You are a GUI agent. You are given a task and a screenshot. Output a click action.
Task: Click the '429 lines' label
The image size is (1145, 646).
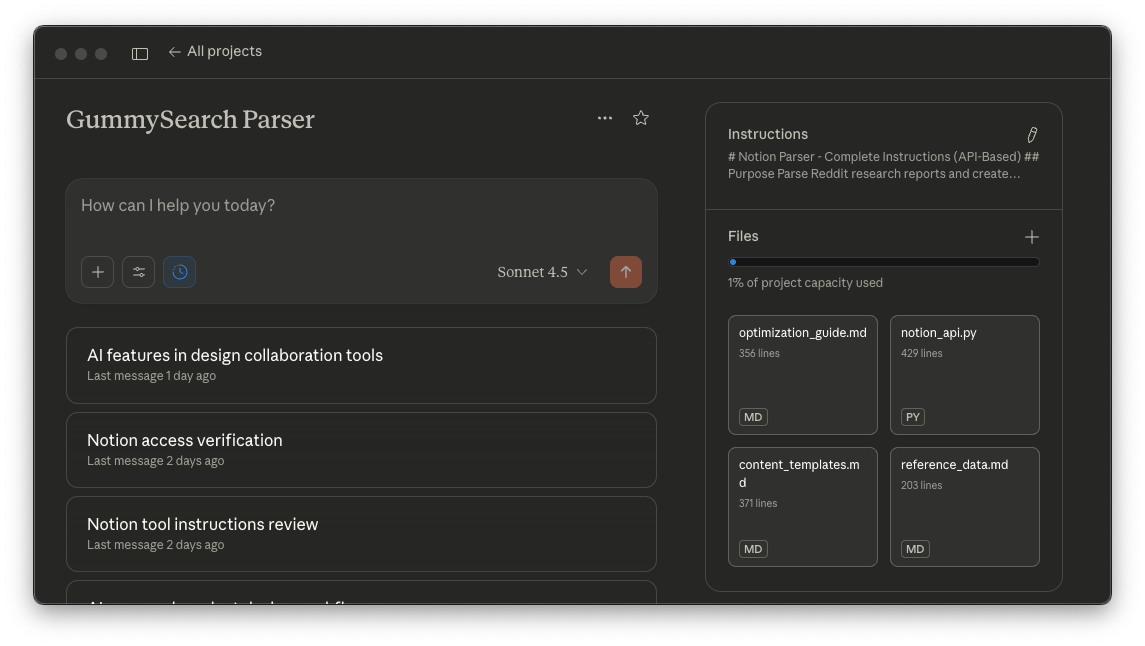tap(922, 353)
